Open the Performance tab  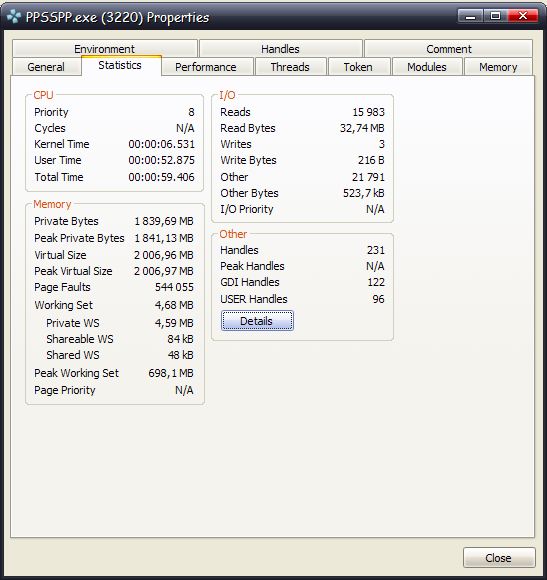point(206,67)
